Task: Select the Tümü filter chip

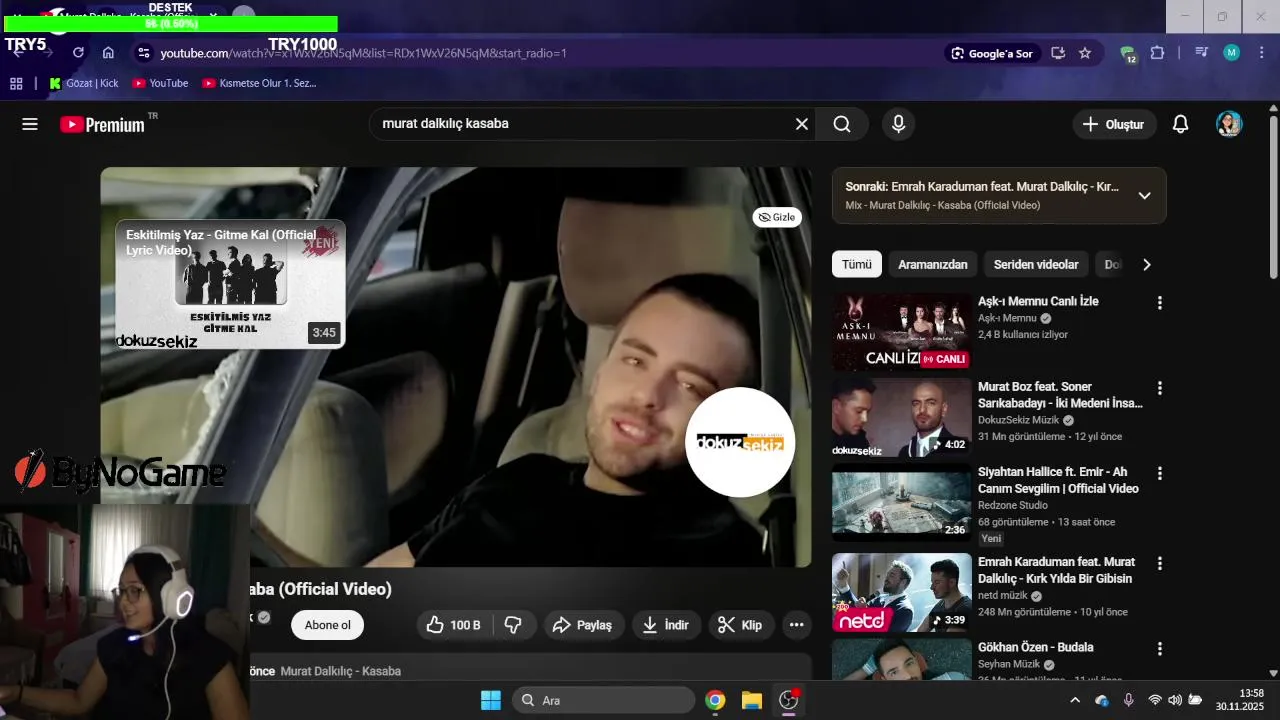Action: [857, 264]
